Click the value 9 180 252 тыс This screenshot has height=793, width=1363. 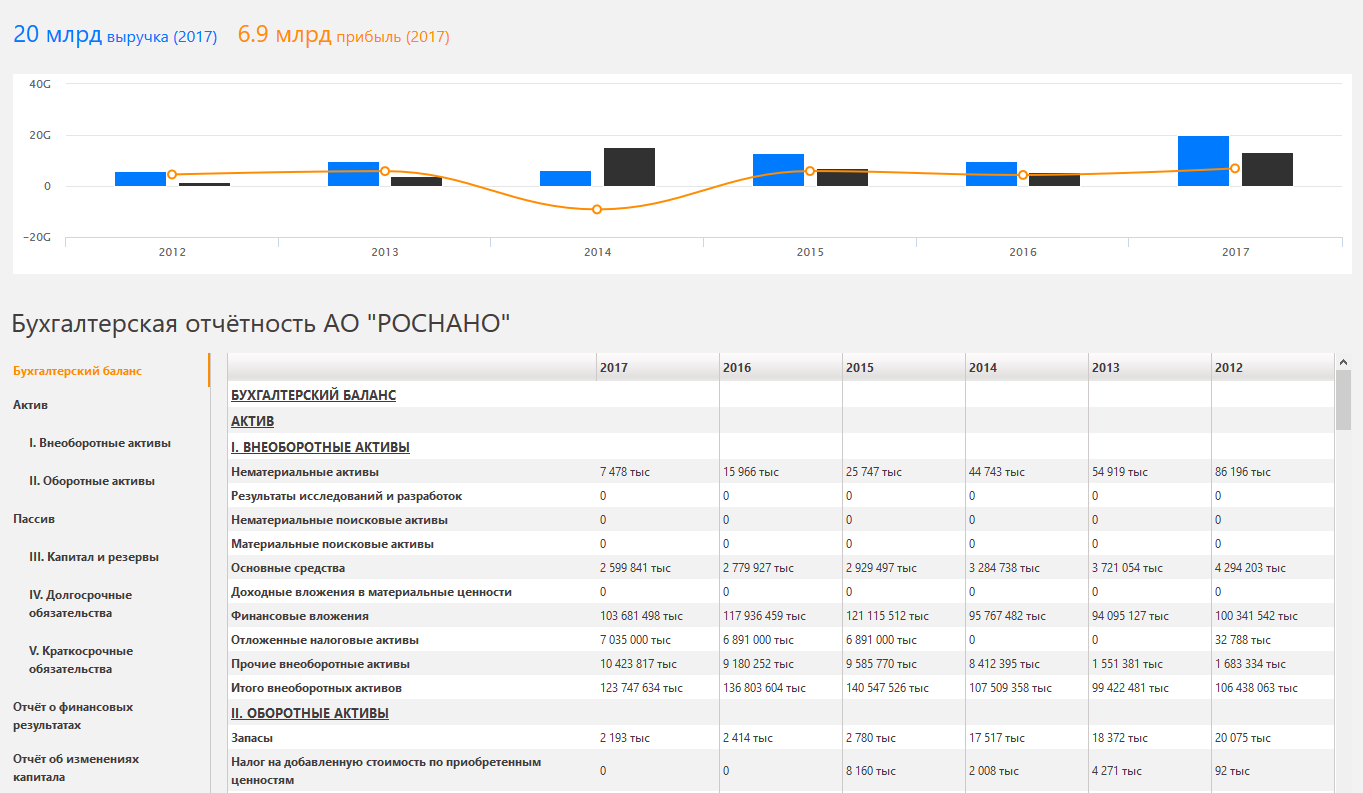pyautogui.click(x=758, y=664)
